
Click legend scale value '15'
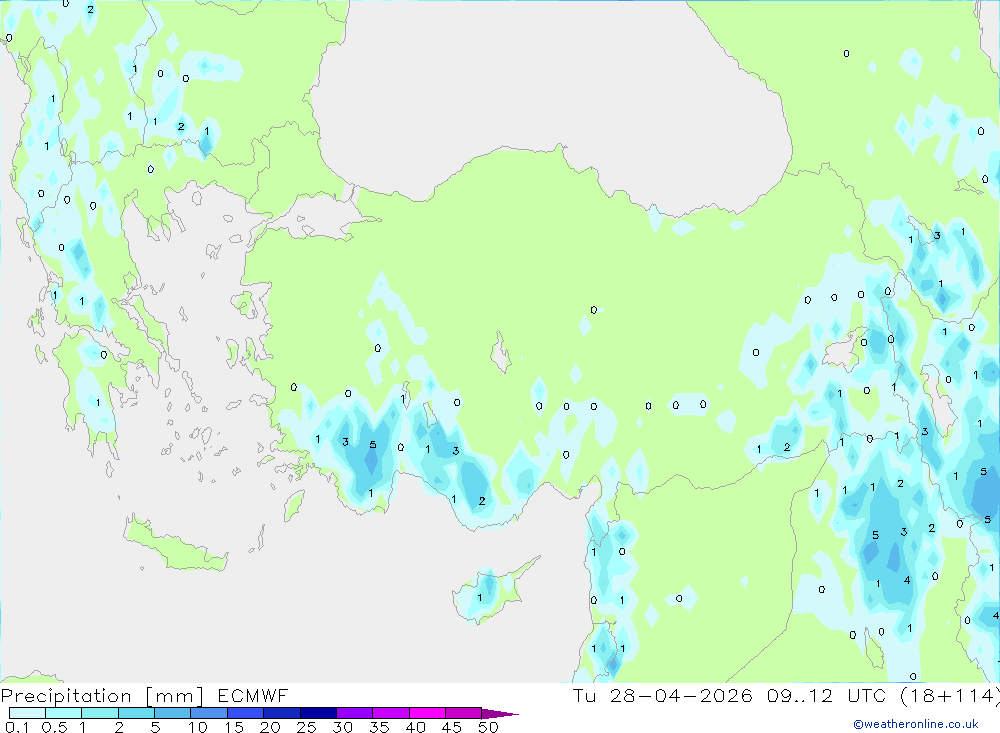(233, 727)
